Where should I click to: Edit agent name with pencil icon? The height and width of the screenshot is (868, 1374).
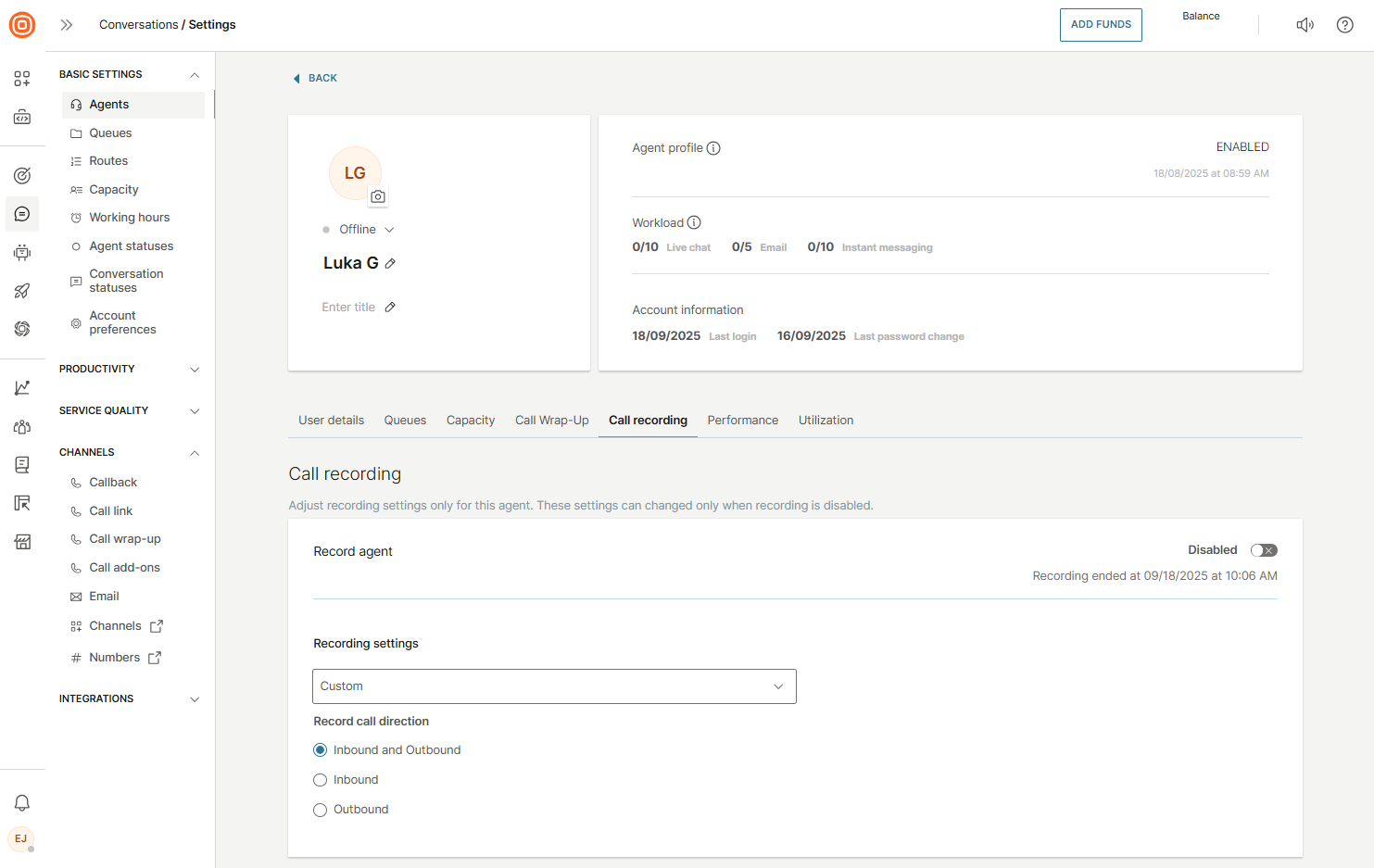tap(390, 264)
